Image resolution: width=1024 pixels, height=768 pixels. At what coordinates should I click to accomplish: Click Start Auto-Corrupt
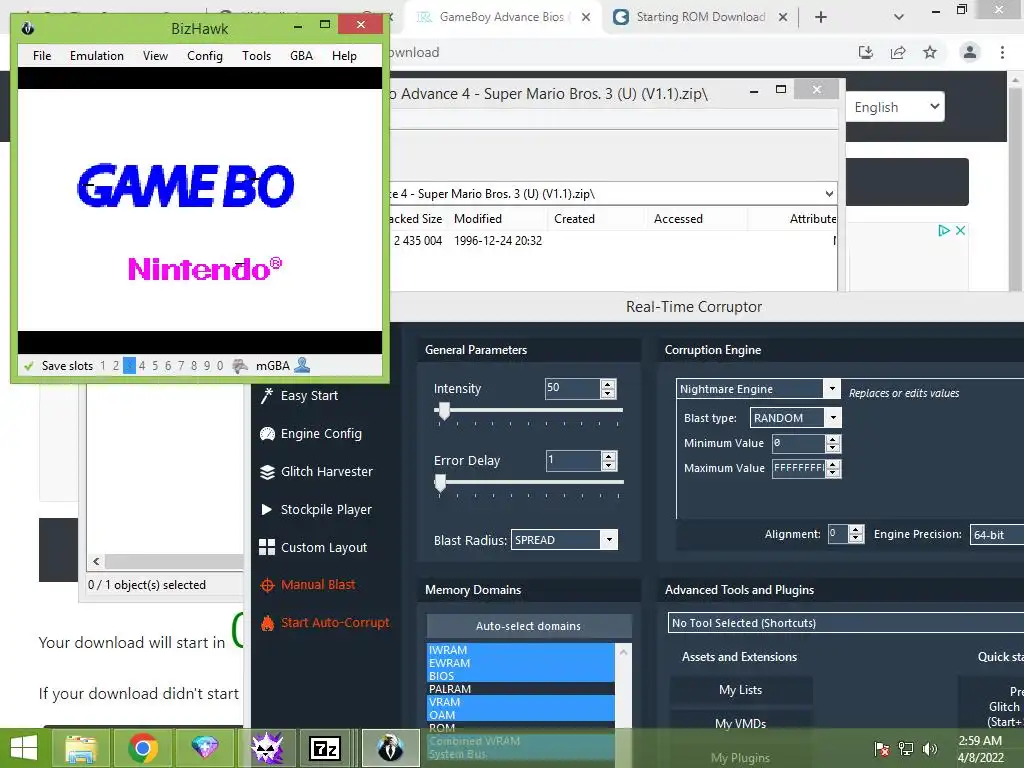pos(325,622)
